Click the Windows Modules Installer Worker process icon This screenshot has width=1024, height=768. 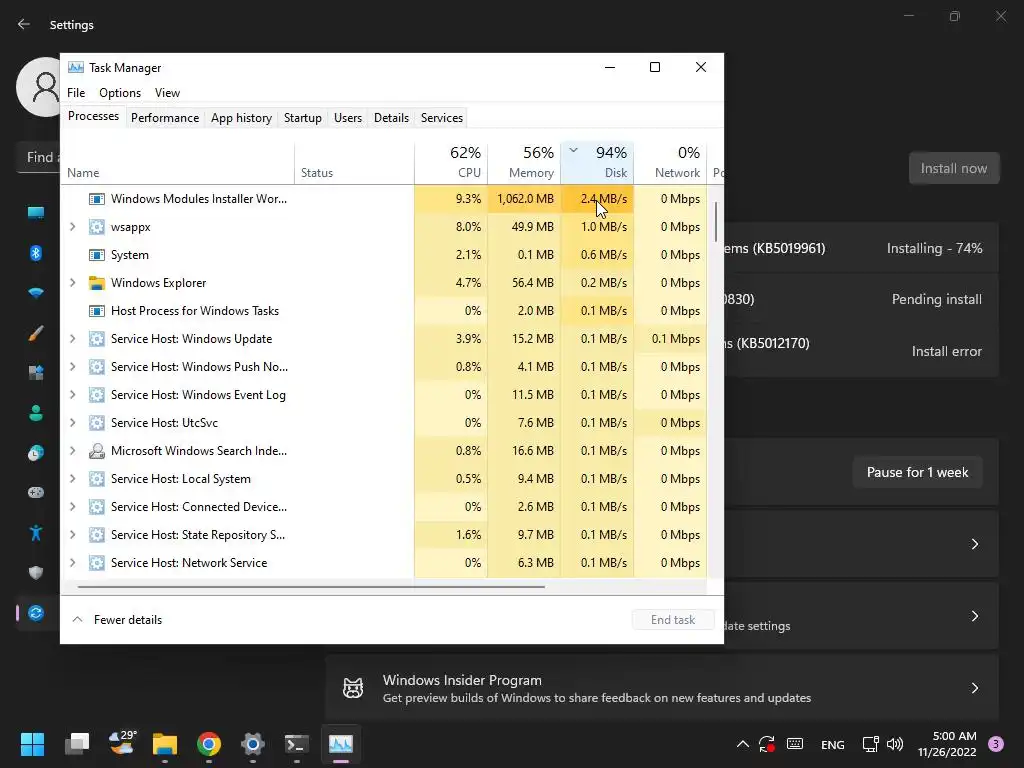click(97, 199)
